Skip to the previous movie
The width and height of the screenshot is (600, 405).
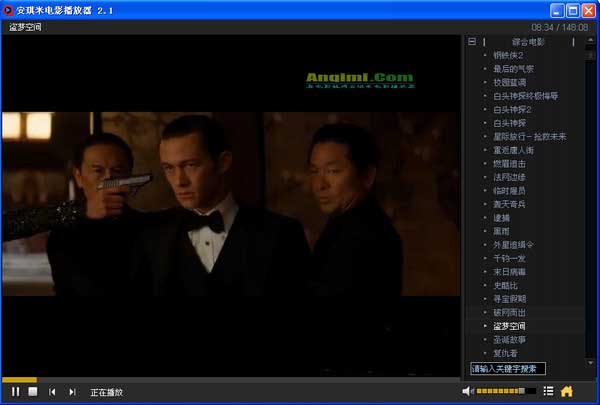point(53,391)
